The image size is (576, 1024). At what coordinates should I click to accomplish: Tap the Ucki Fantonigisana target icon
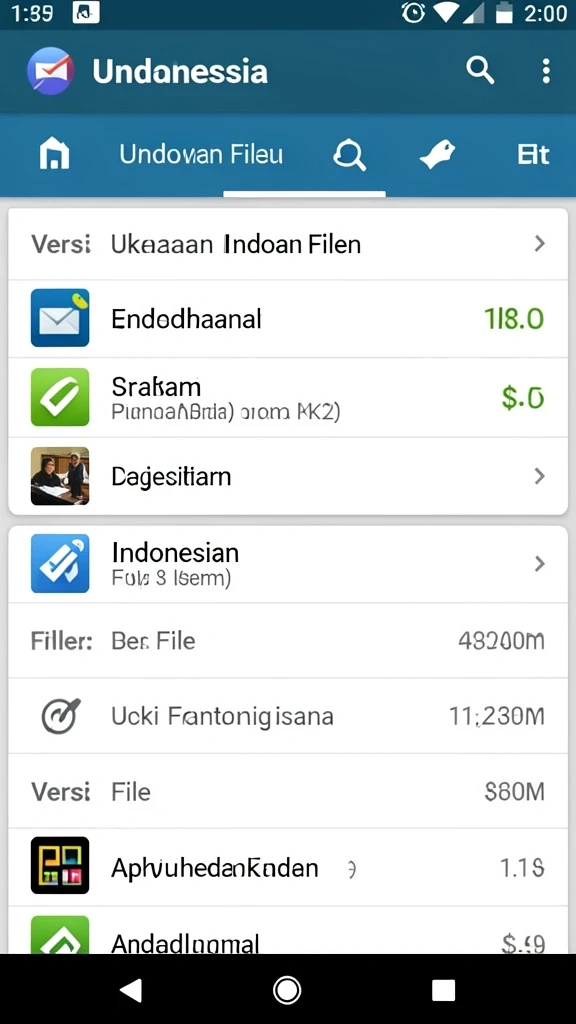click(61, 716)
